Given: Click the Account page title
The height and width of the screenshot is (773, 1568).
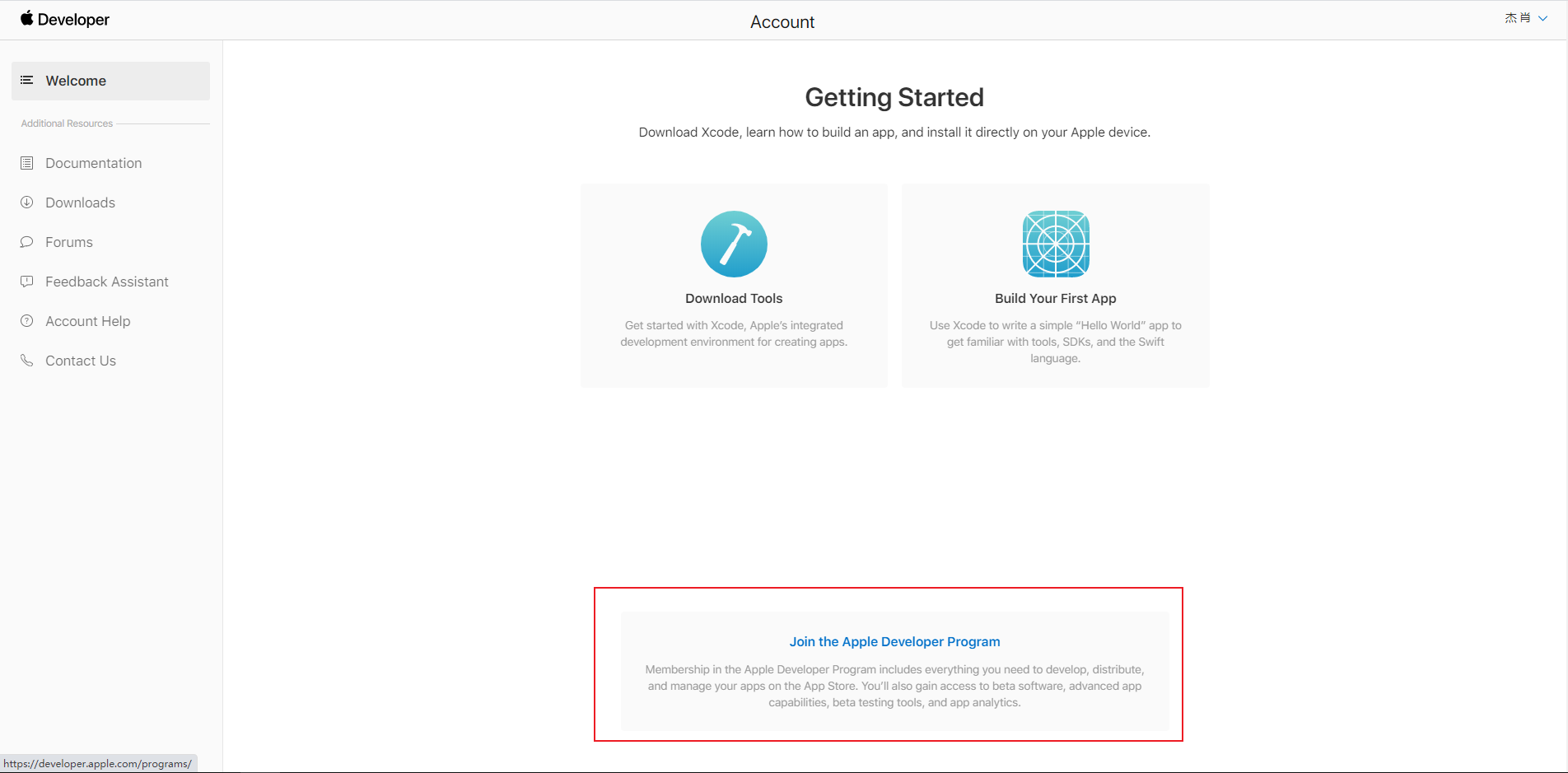Looking at the screenshot, I should pyautogui.click(x=782, y=22).
